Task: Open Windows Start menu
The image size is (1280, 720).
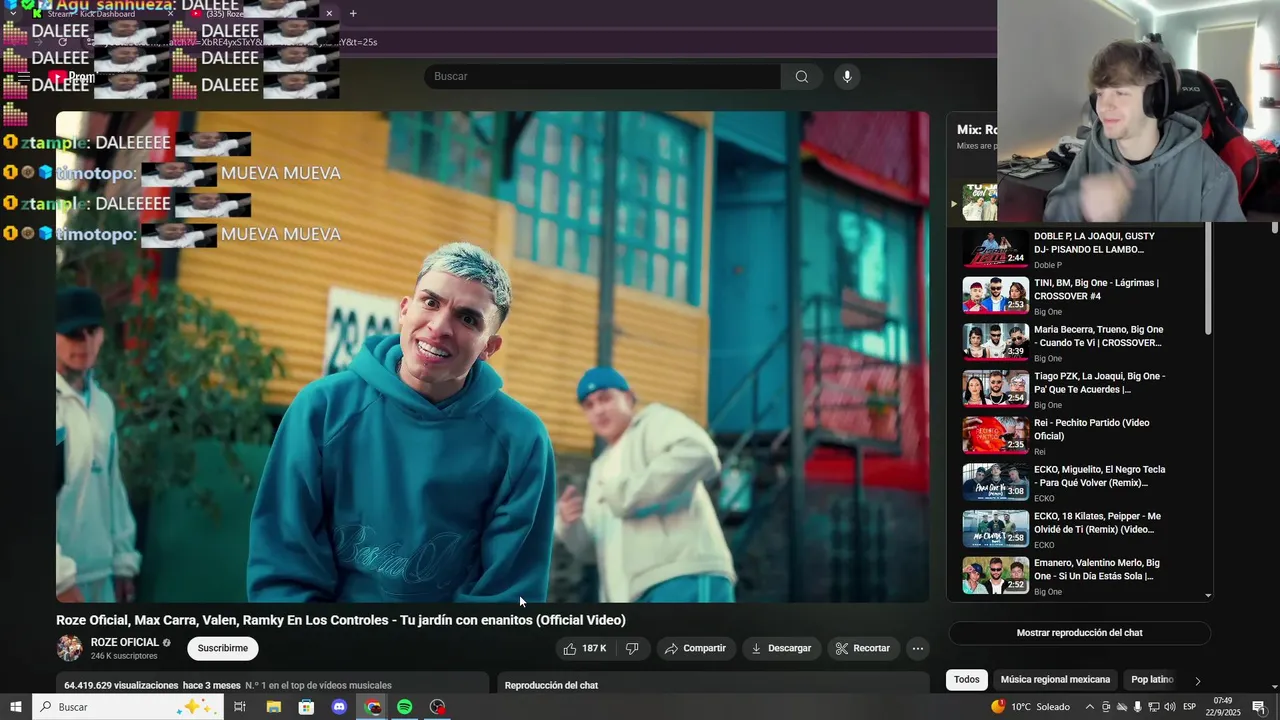Action: (x=15, y=707)
